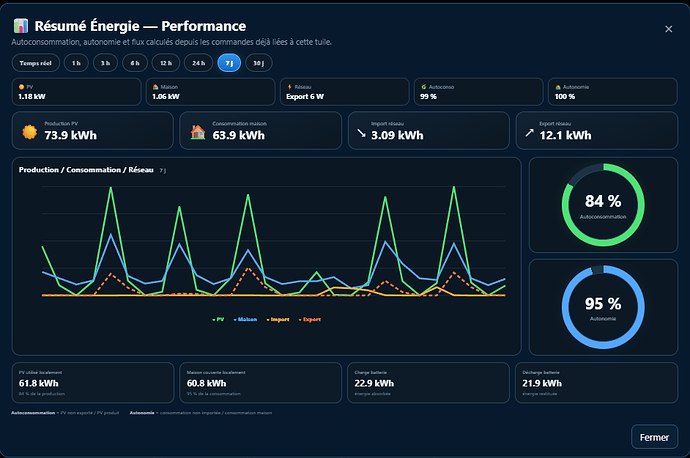
Task: Click the Autonomie icon in live card
Action: (558, 87)
